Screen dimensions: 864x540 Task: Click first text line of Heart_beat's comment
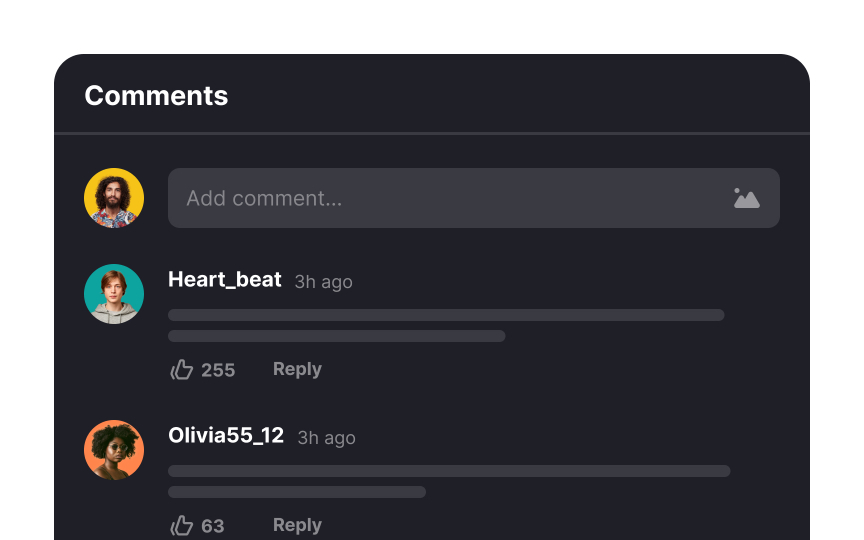[446, 315]
